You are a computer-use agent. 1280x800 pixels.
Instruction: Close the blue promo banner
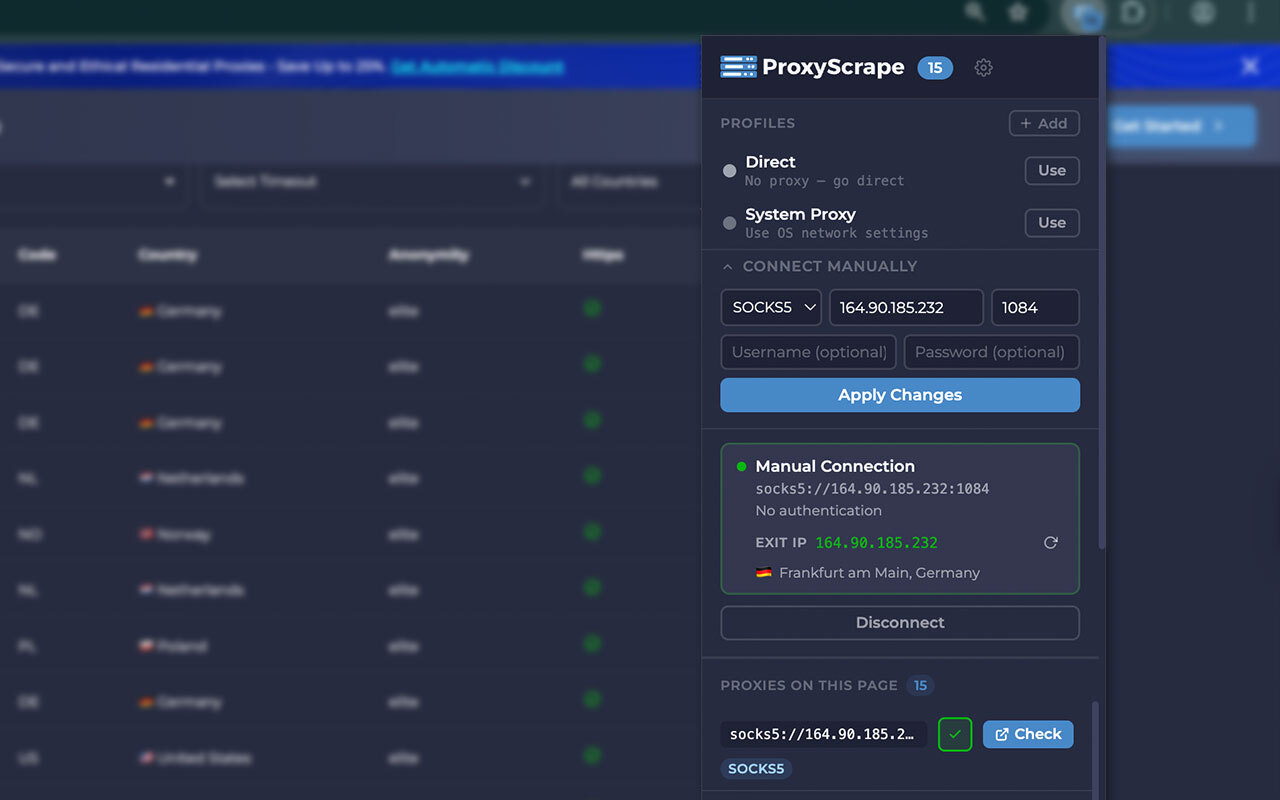click(1250, 66)
